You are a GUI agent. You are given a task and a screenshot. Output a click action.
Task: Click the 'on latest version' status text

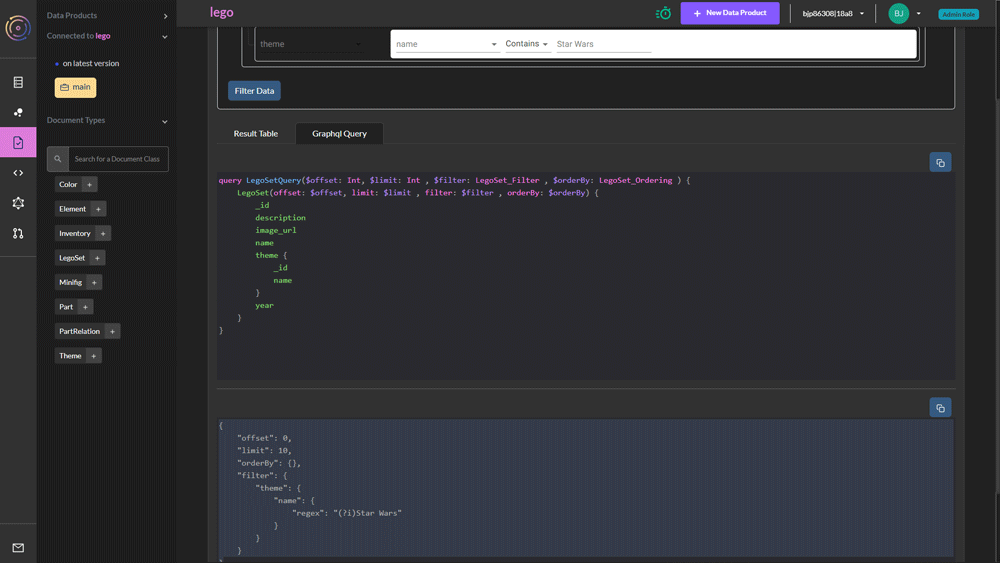tap(91, 63)
